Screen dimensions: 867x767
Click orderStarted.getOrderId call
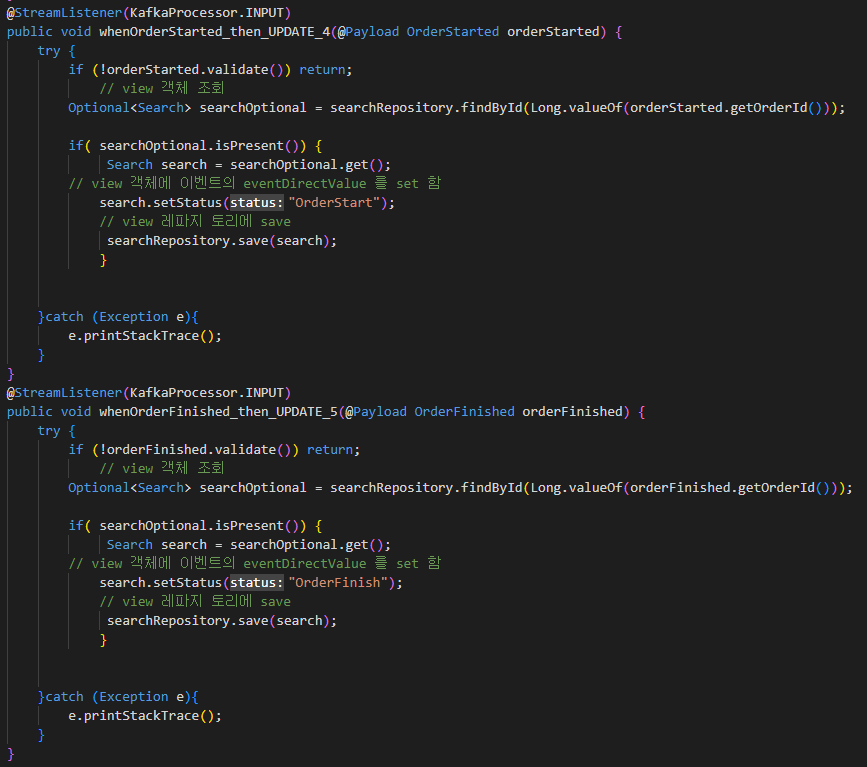(726, 107)
